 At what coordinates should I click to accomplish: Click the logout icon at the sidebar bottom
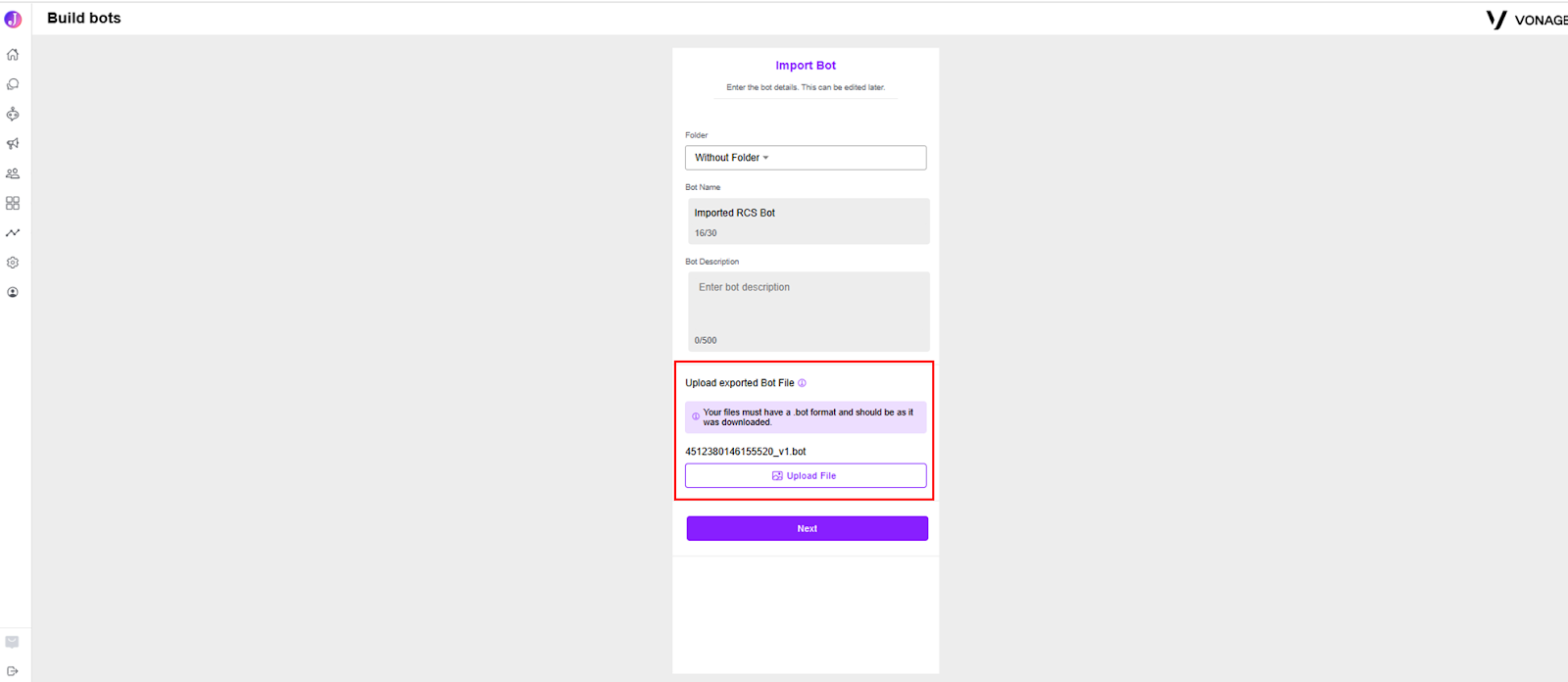click(x=13, y=671)
